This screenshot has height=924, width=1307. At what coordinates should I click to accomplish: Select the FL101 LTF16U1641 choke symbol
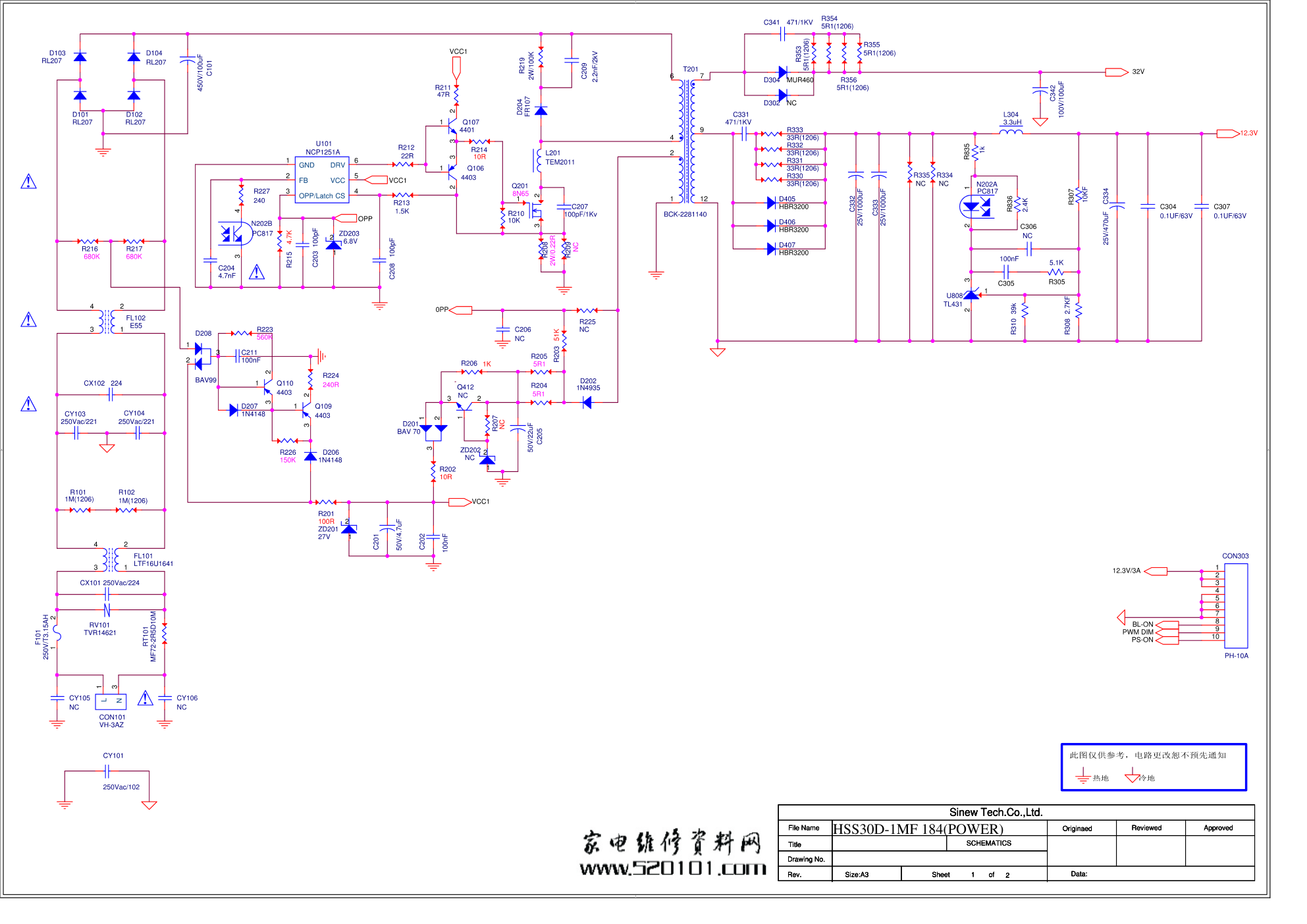pyautogui.click(x=111, y=559)
